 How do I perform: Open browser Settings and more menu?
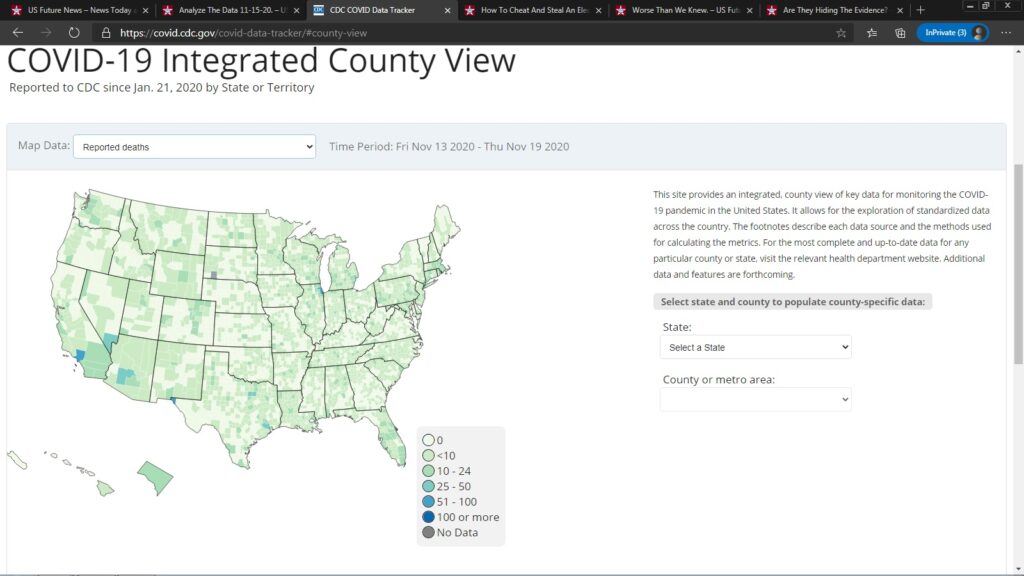pos(1006,32)
